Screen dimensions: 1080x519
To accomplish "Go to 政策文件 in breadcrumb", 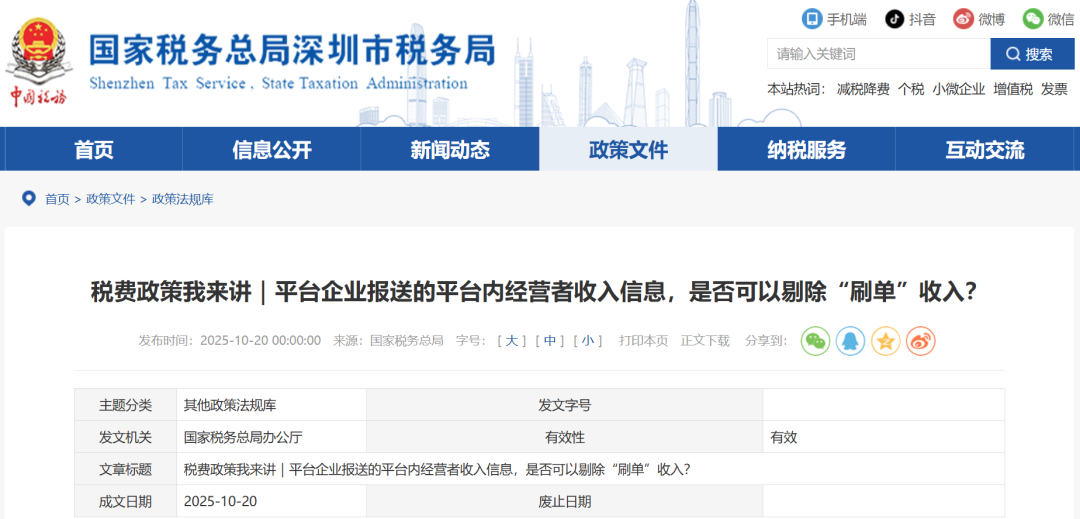I will pyautogui.click(x=111, y=200).
